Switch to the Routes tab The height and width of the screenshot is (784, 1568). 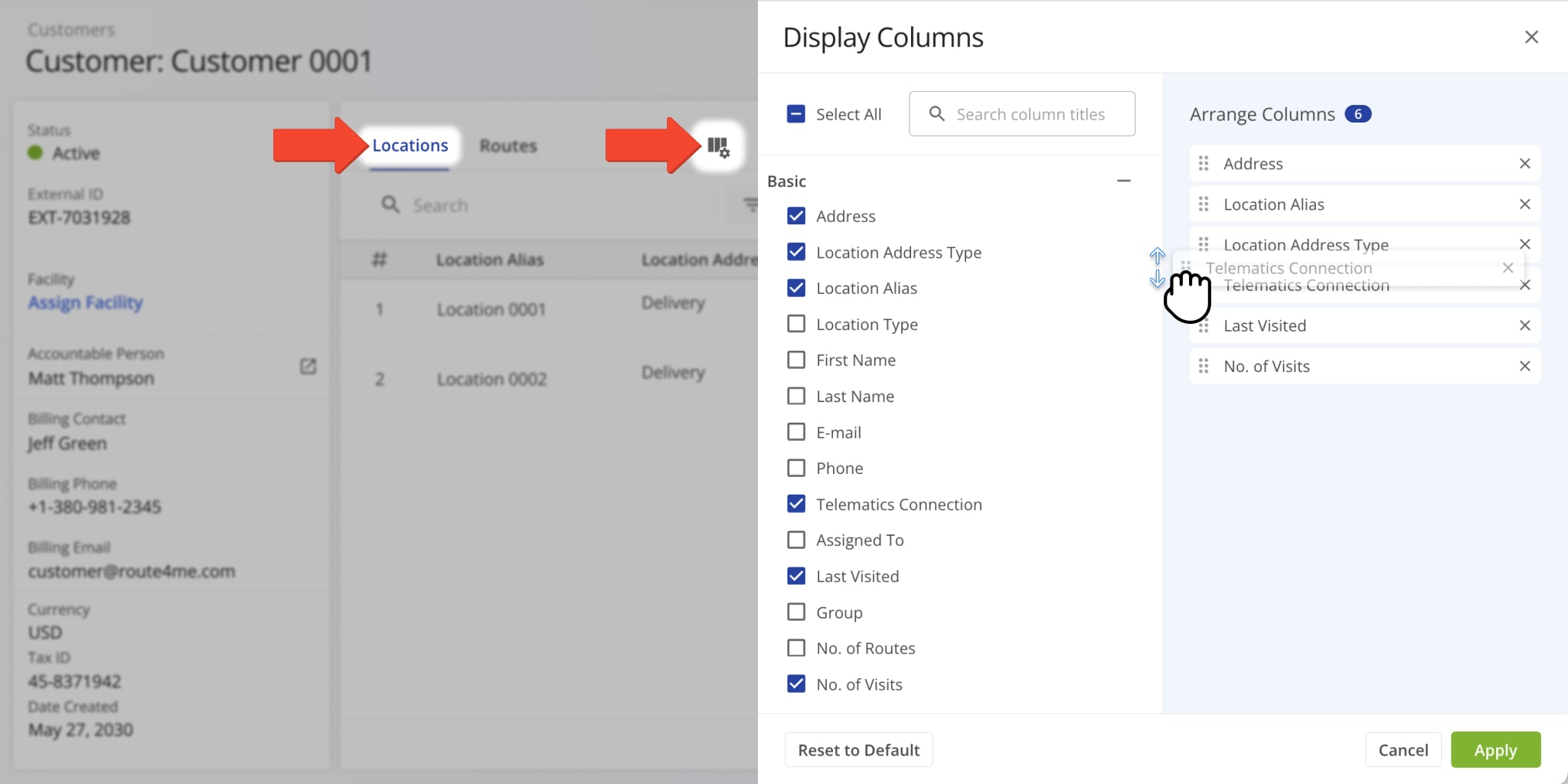(508, 145)
